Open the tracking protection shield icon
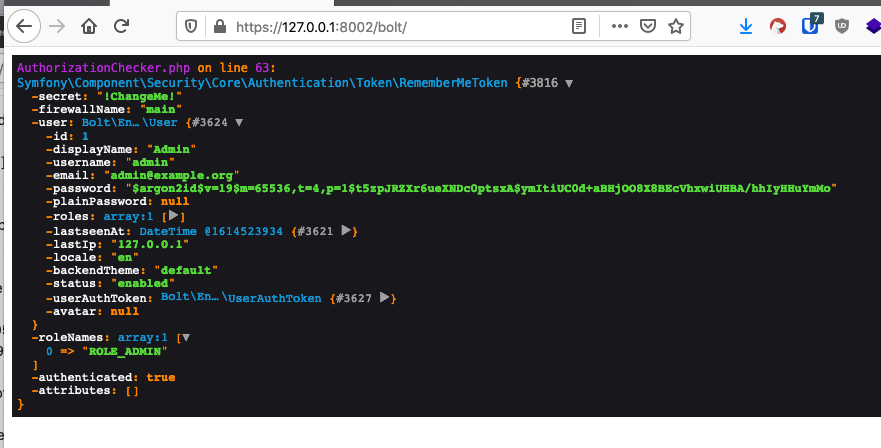 tap(191, 26)
